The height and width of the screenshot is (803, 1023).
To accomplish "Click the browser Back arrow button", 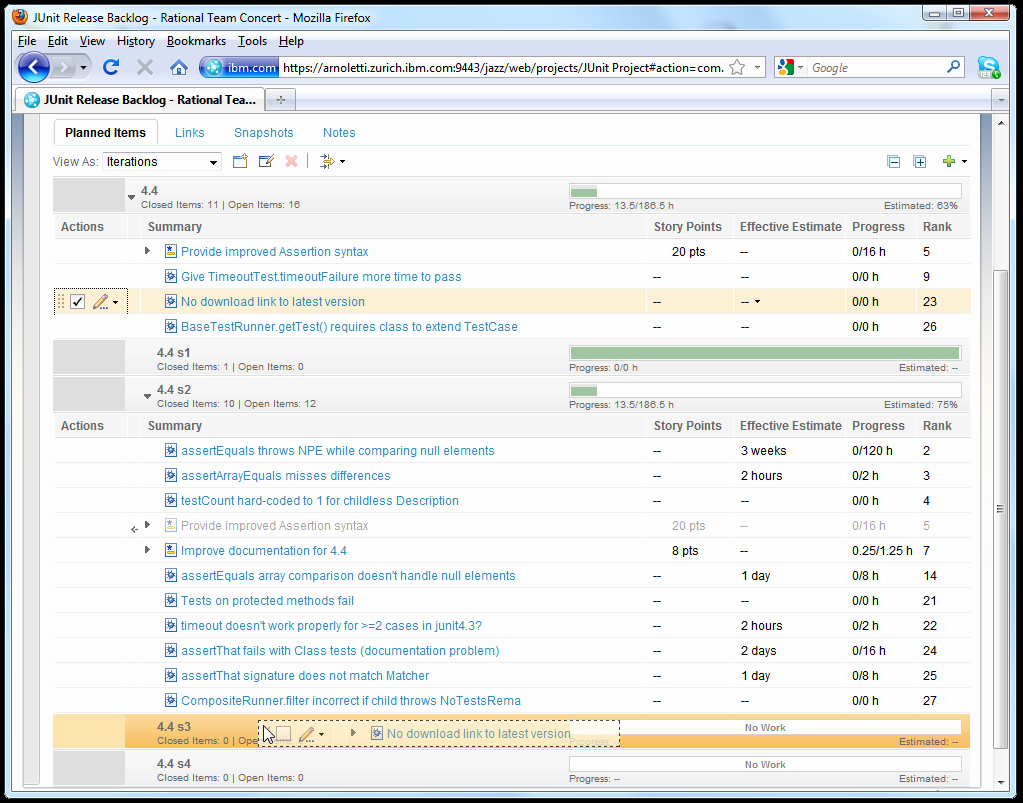I will 33,67.
